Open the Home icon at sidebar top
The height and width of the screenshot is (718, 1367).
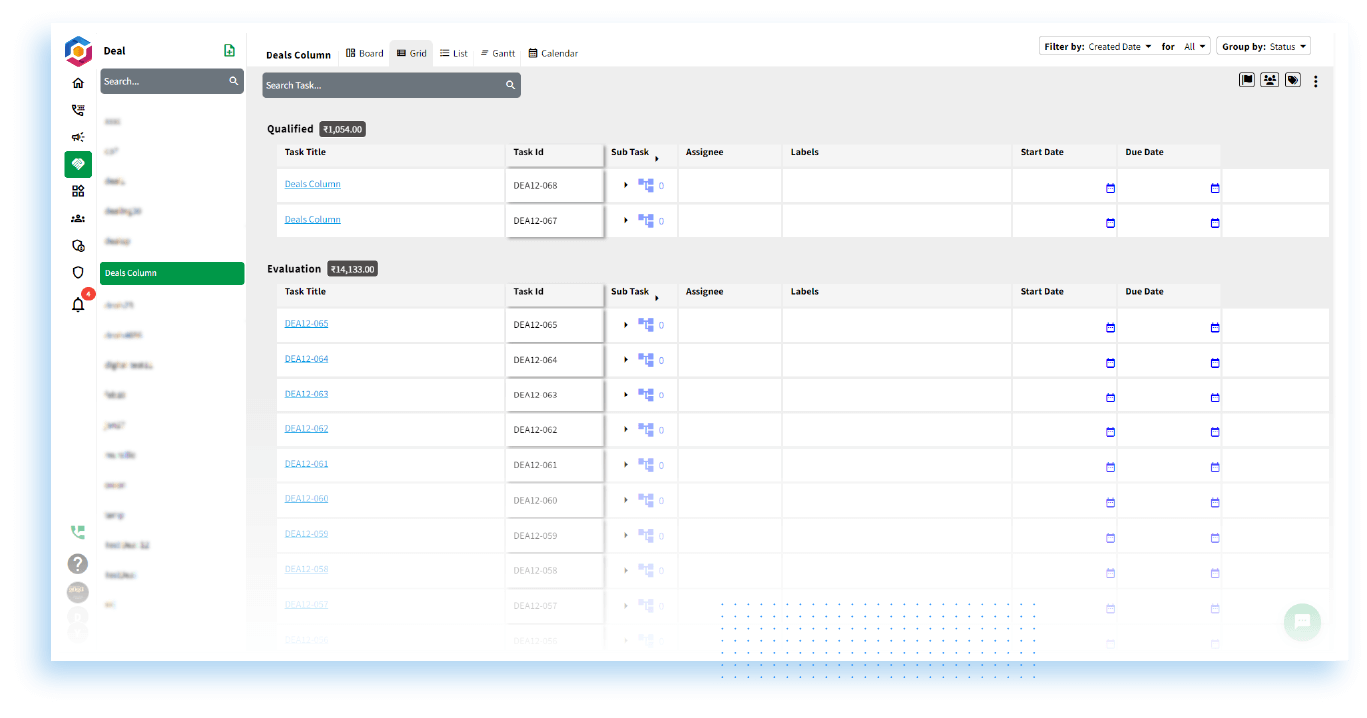[78, 83]
